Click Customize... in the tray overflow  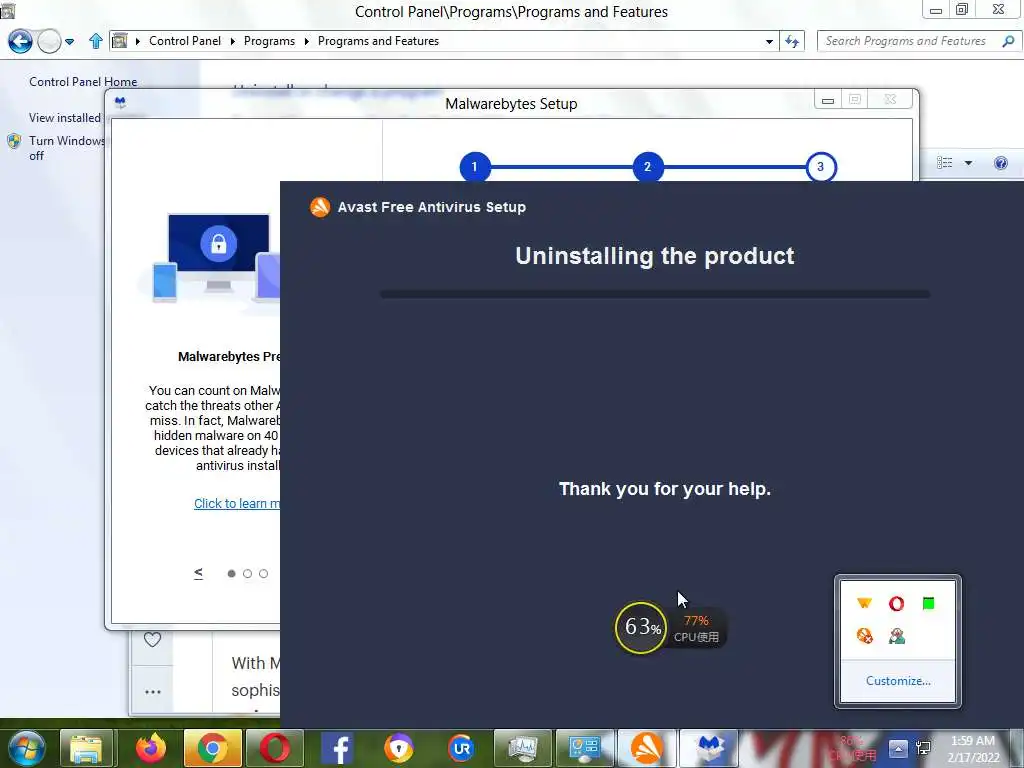[898, 680]
